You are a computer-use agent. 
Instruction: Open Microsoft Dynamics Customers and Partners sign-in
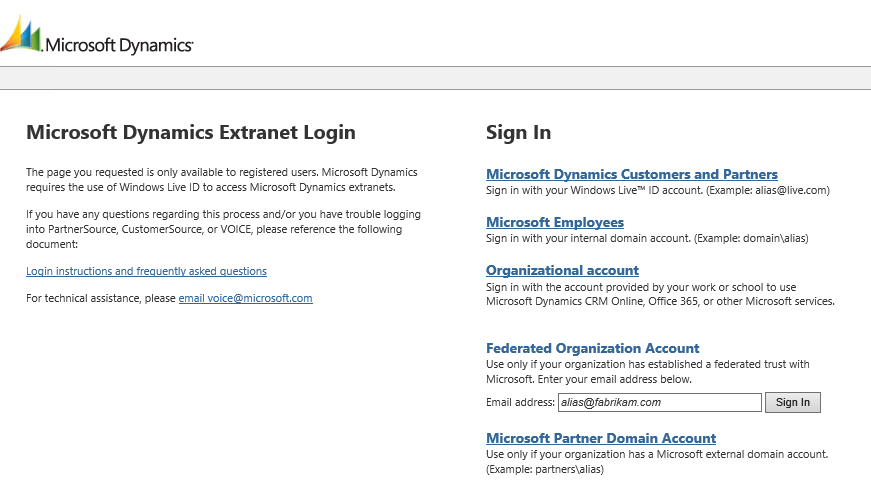coord(631,174)
